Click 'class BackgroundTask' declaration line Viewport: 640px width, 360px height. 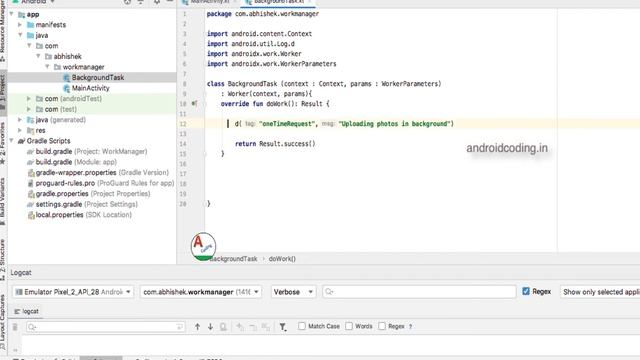click(x=324, y=84)
